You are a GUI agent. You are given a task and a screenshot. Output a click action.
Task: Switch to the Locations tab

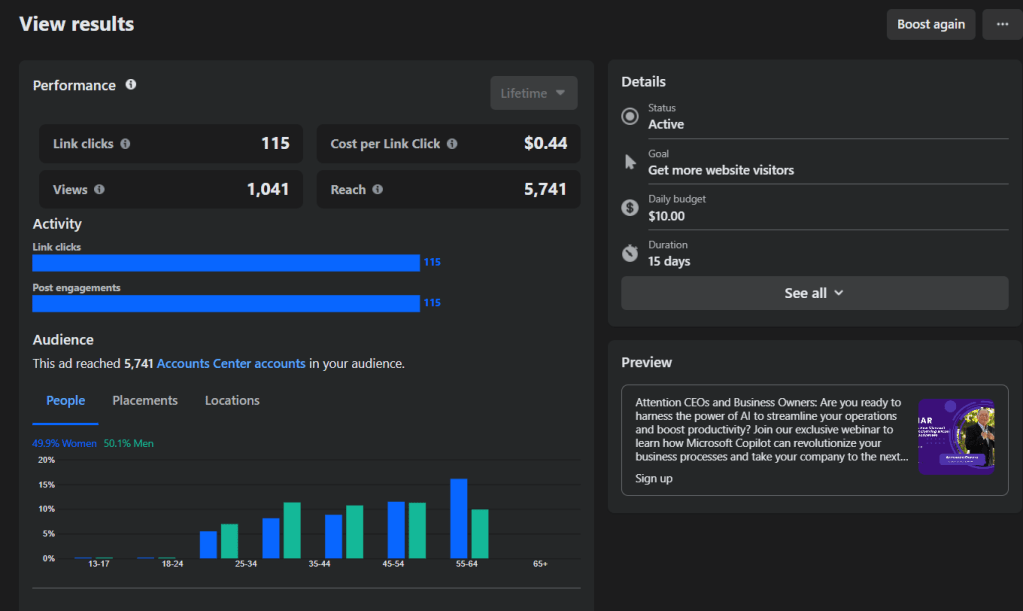[x=232, y=401]
